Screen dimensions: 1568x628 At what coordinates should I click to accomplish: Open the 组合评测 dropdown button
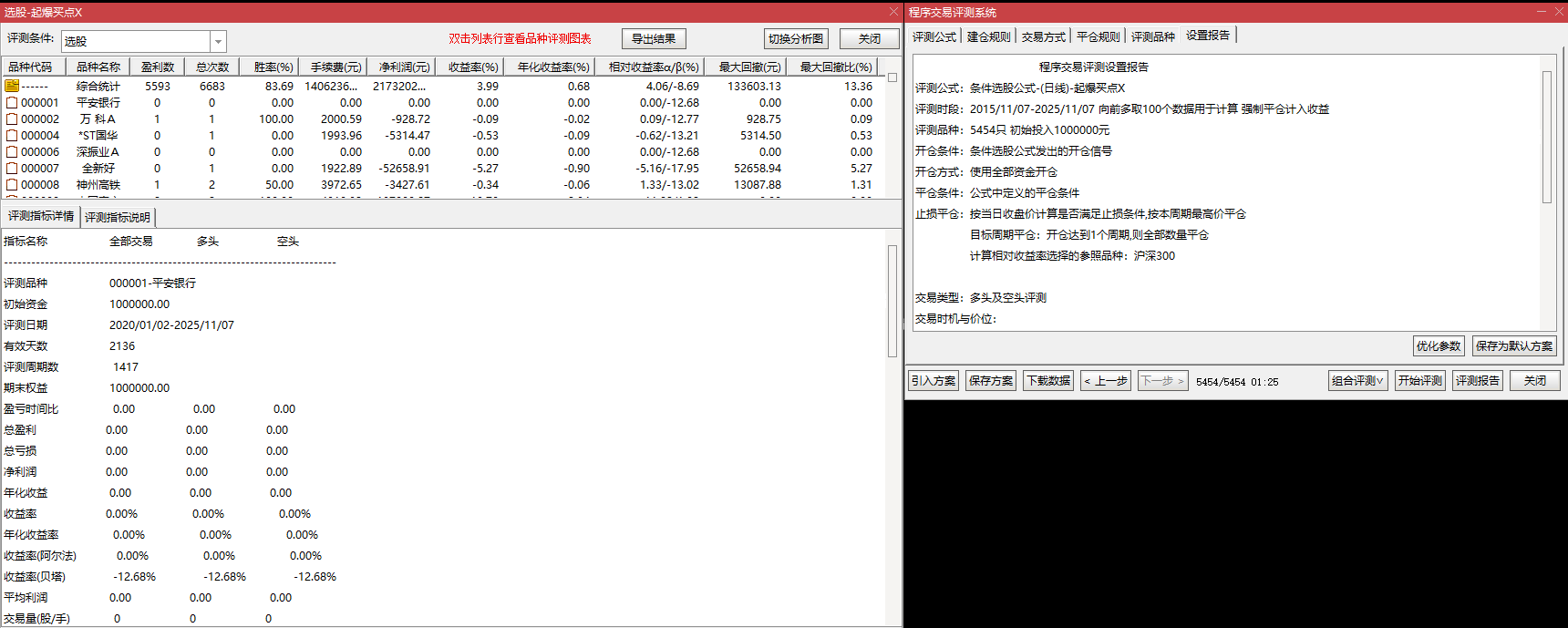(x=1357, y=381)
